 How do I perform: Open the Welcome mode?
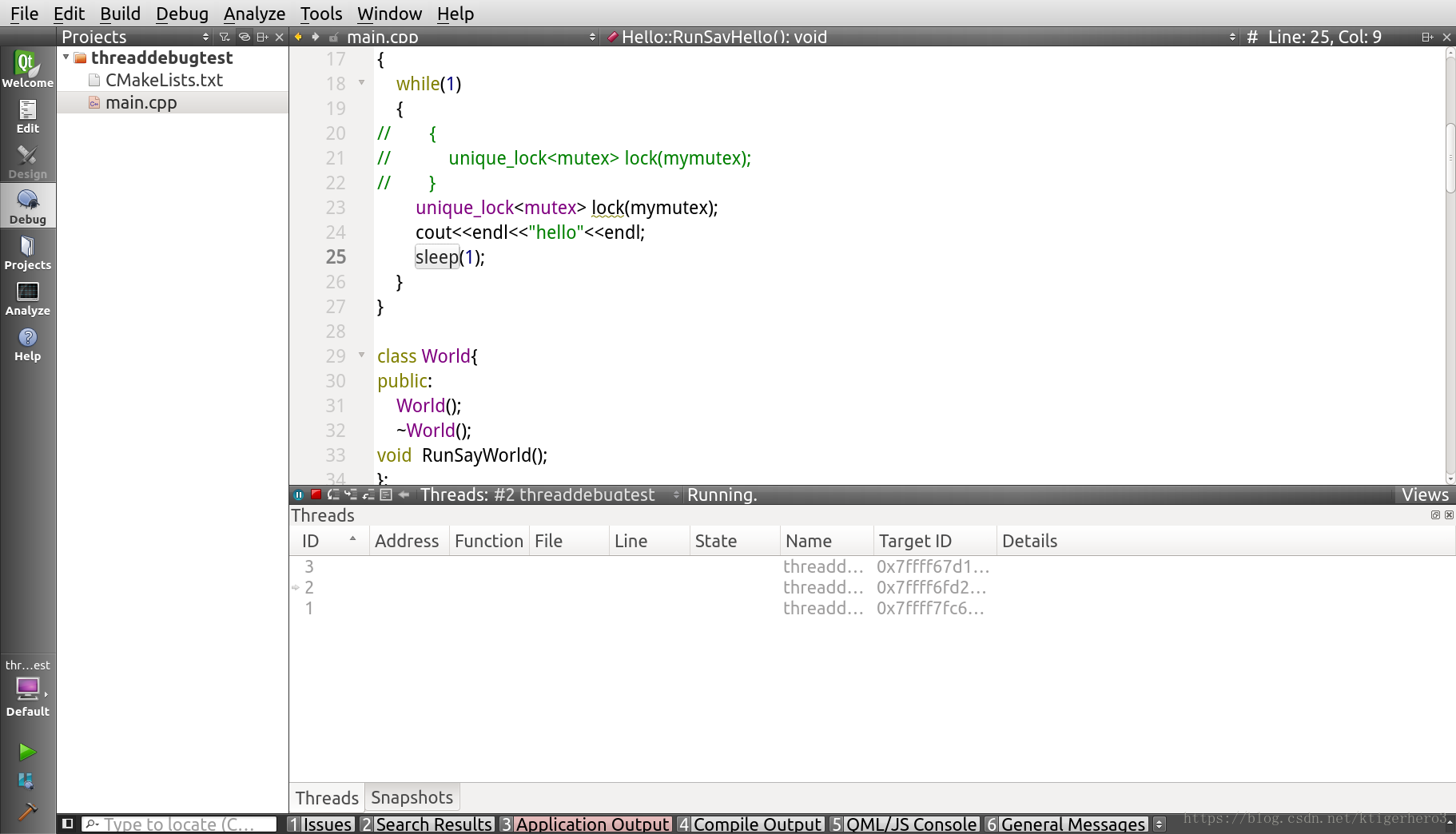pos(27,69)
